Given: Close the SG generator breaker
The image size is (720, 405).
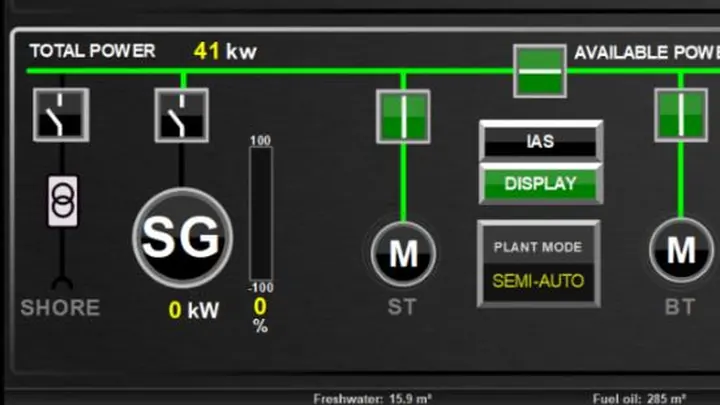Looking at the screenshot, I should (182, 115).
